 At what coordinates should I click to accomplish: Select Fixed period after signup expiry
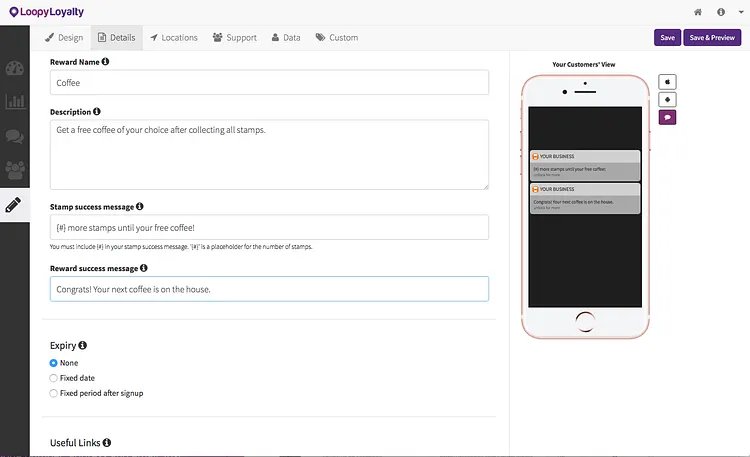[x=54, y=393]
